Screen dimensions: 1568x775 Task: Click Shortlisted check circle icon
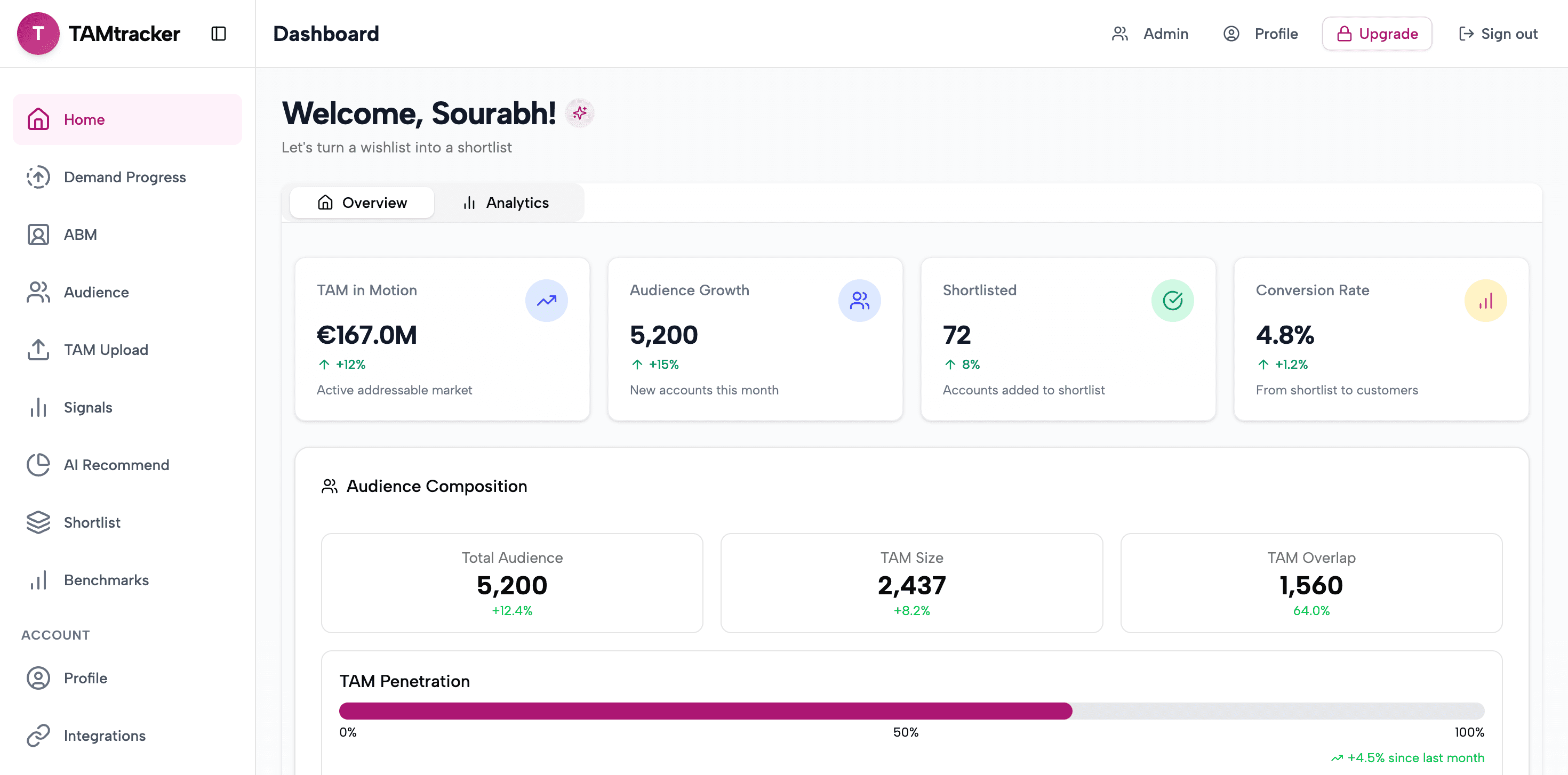pos(1172,301)
